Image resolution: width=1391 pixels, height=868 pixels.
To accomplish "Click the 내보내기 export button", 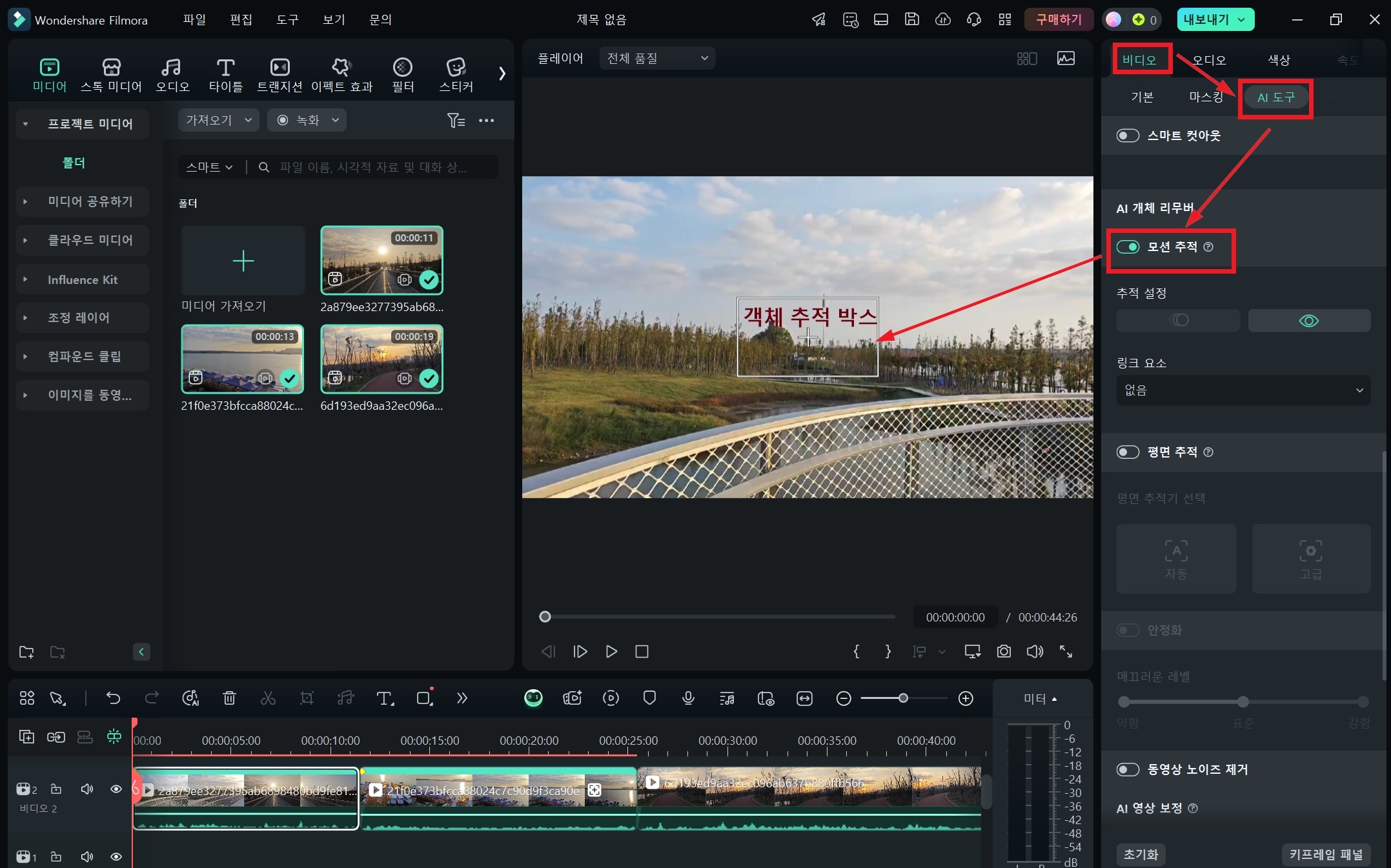I will pyautogui.click(x=1215, y=19).
